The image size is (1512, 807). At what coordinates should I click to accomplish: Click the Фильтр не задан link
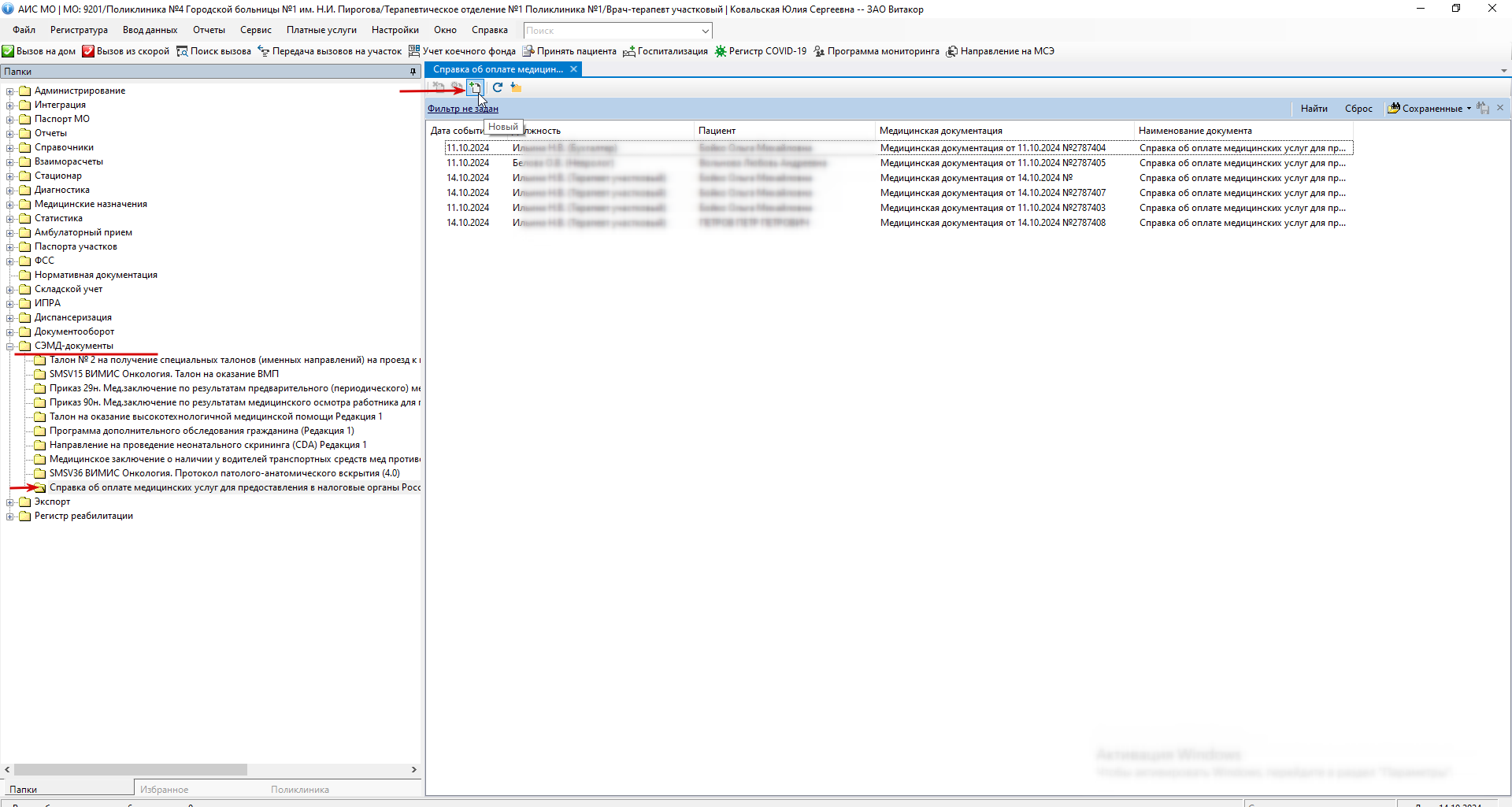(463, 109)
